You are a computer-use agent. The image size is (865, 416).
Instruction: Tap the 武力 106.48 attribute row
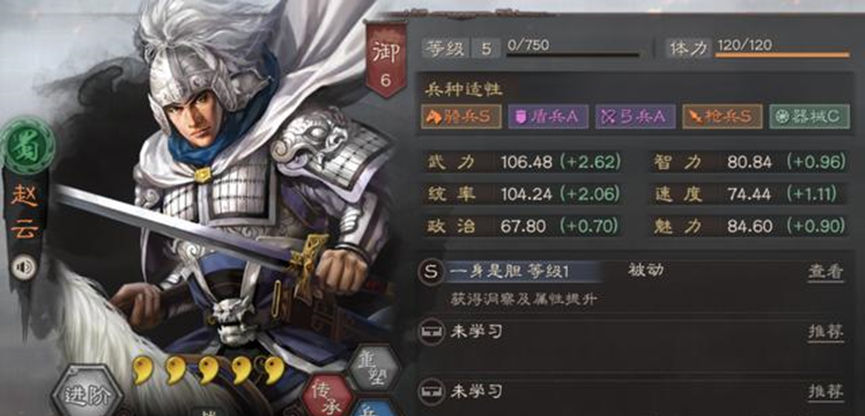(x=523, y=162)
